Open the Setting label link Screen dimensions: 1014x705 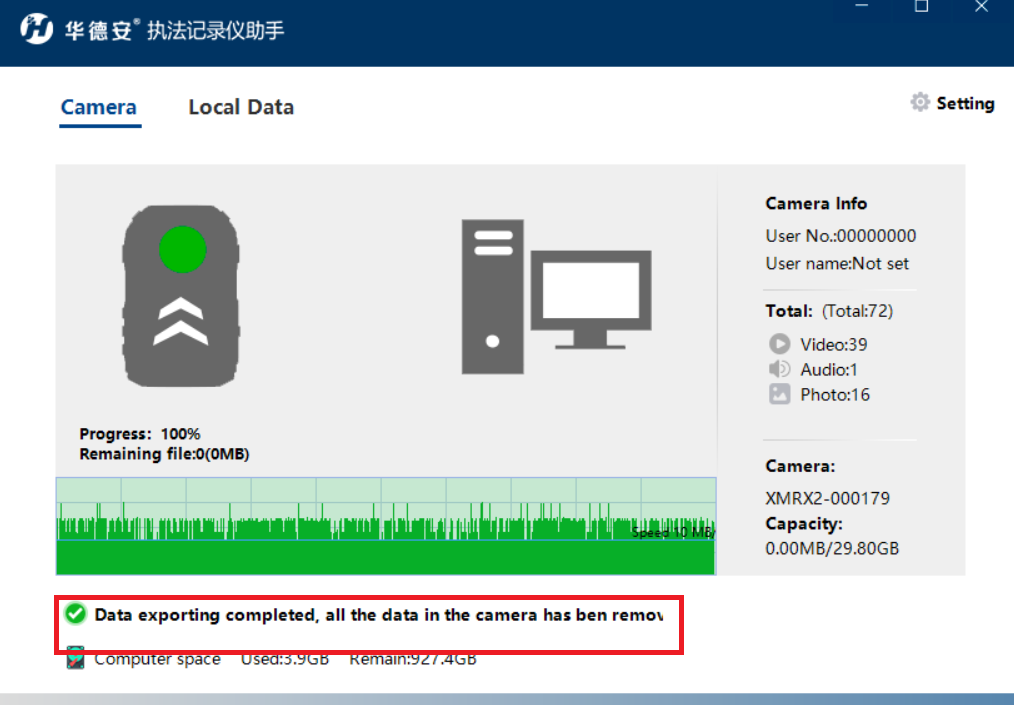pyautogui.click(x=965, y=103)
